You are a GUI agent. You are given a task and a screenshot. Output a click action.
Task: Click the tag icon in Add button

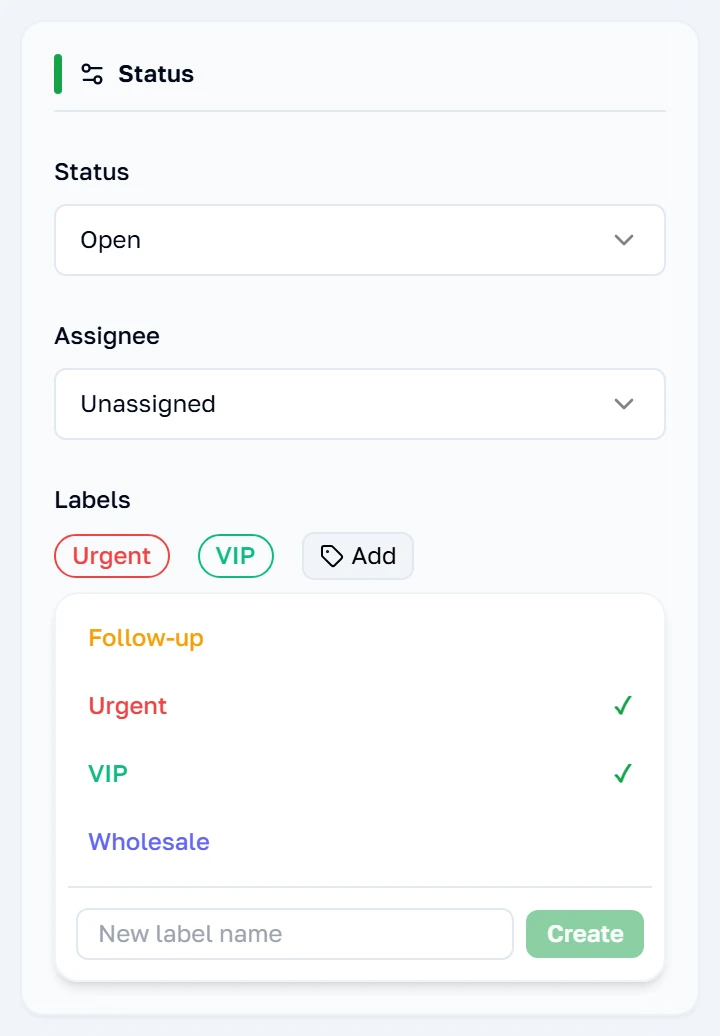pos(332,556)
